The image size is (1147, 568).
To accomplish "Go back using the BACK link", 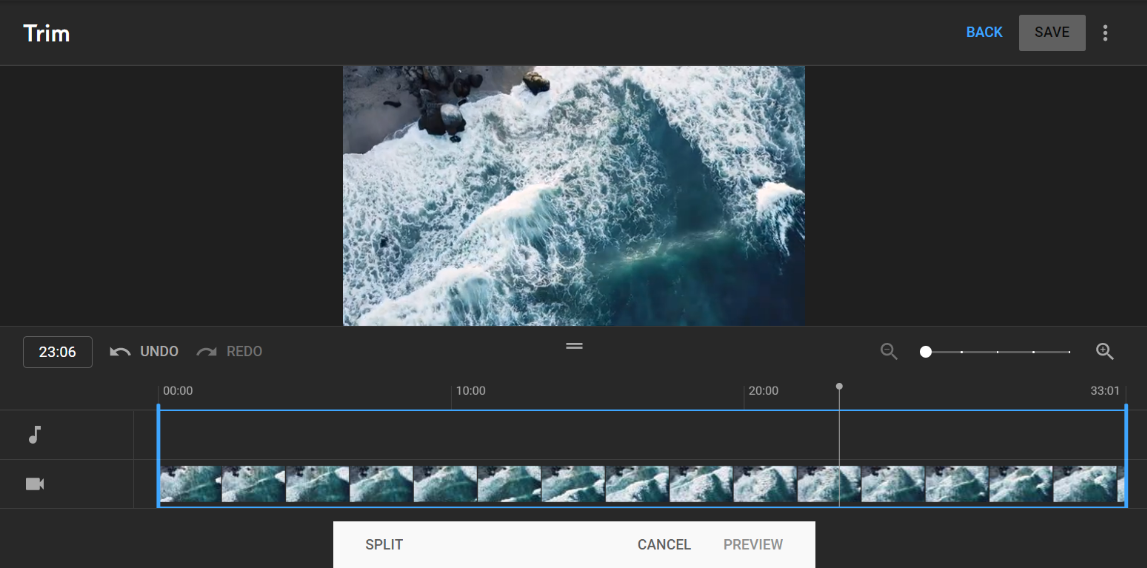I will [984, 32].
